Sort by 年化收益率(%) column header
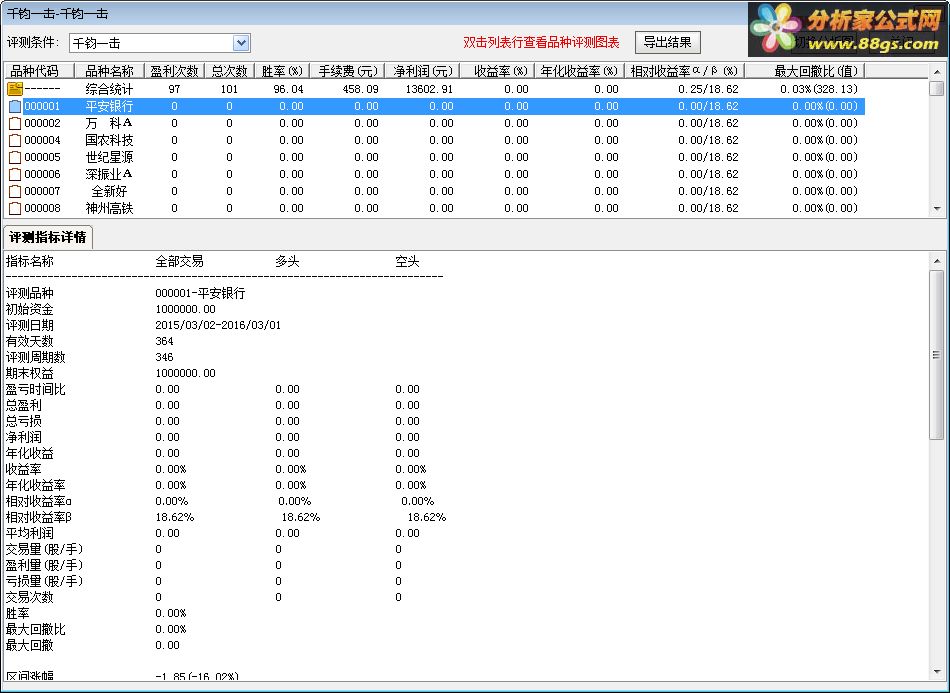Image resolution: width=950 pixels, height=693 pixels. click(x=579, y=71)
